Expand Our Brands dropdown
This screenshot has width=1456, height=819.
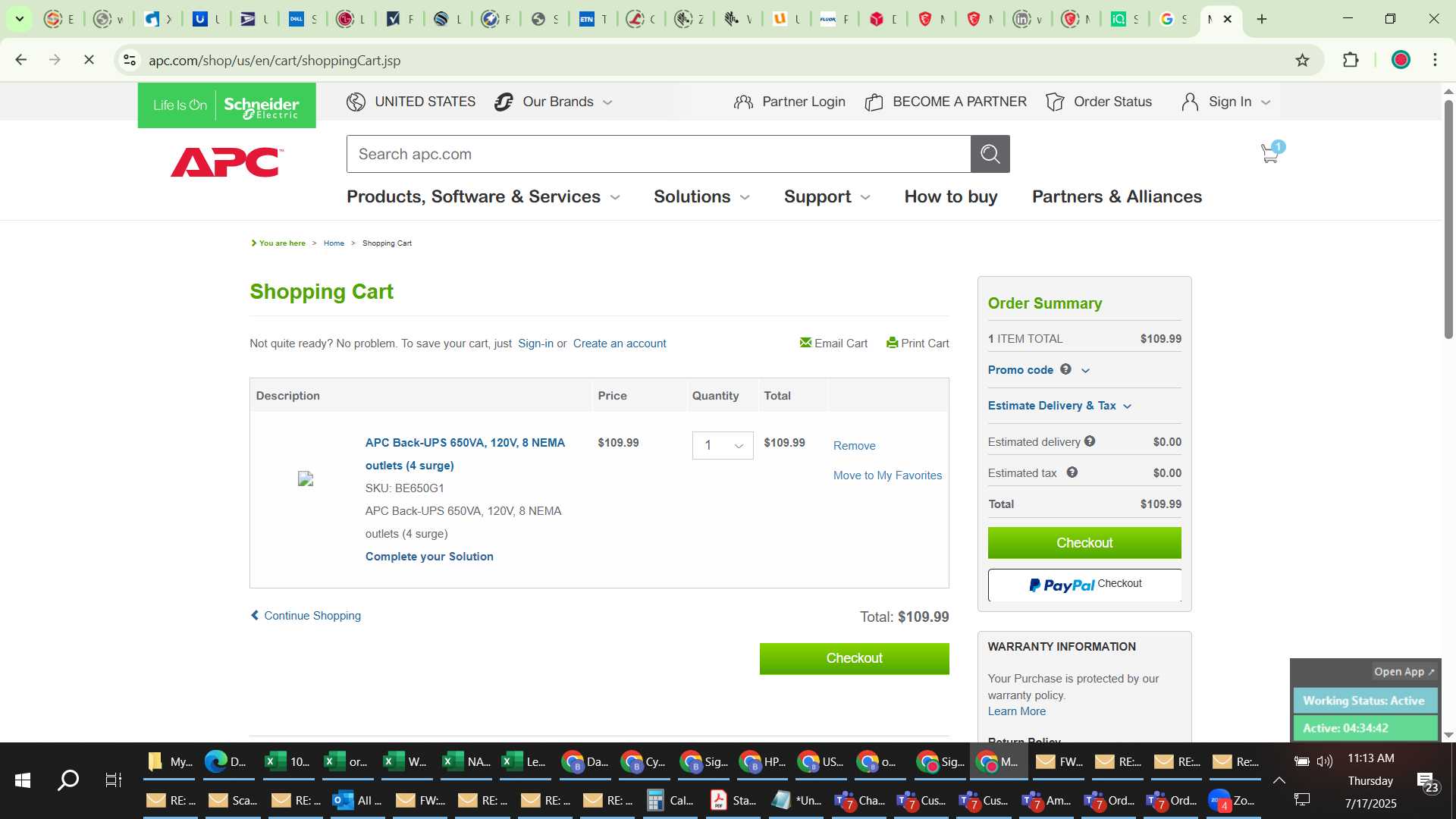pos(553,102)
